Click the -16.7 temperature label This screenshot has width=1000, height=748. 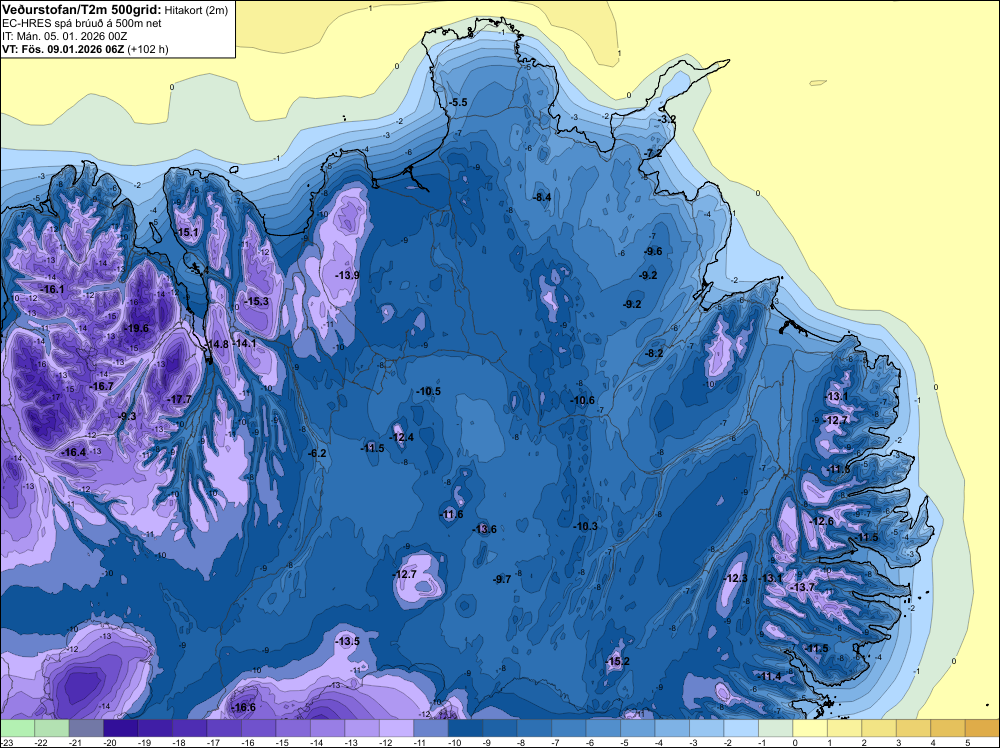(x=101, y=386)
